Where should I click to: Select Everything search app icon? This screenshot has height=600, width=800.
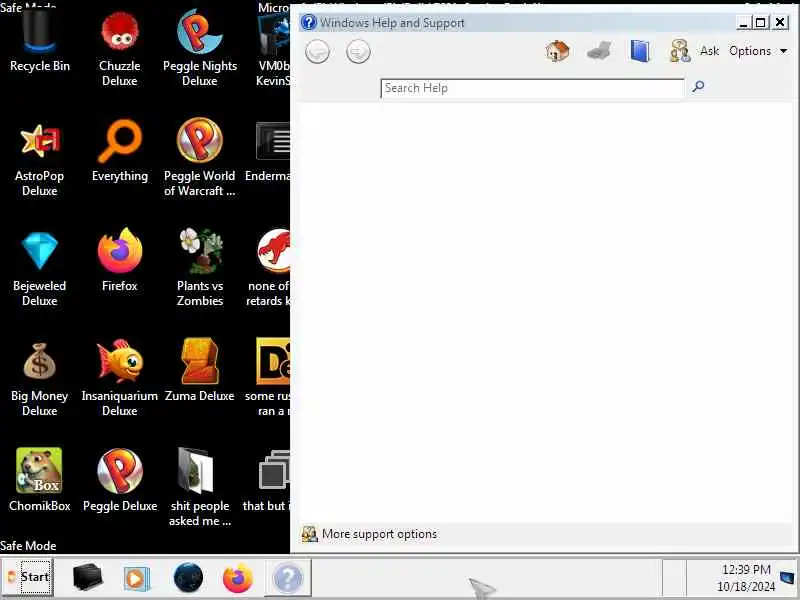click(120, 151)
